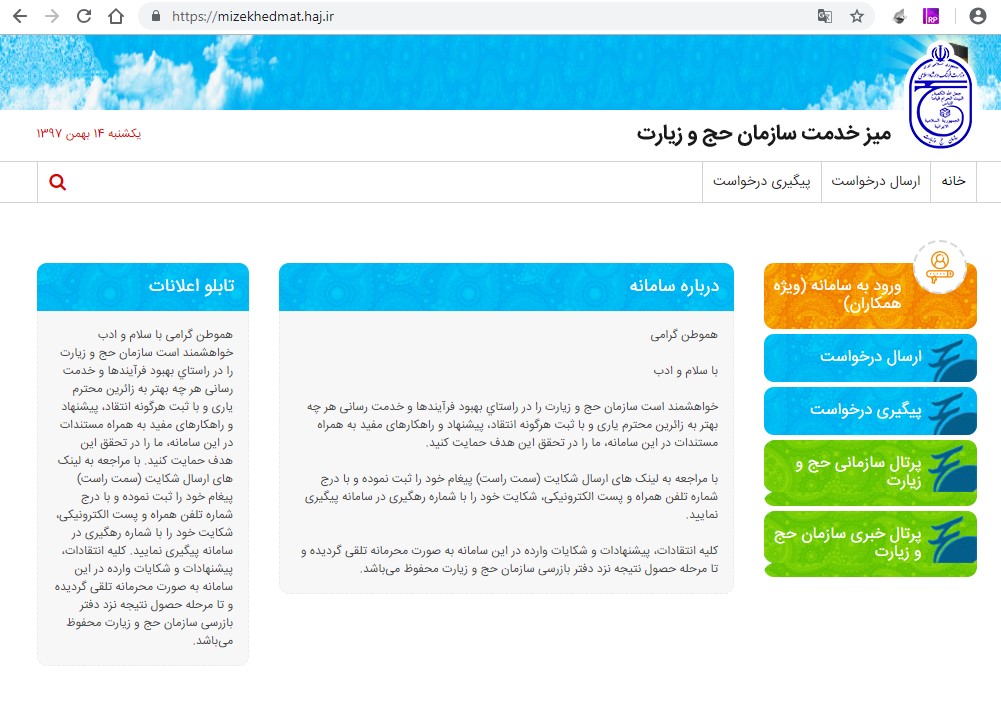
Task: Click the browser back arrow
Action: click(20, 16)
